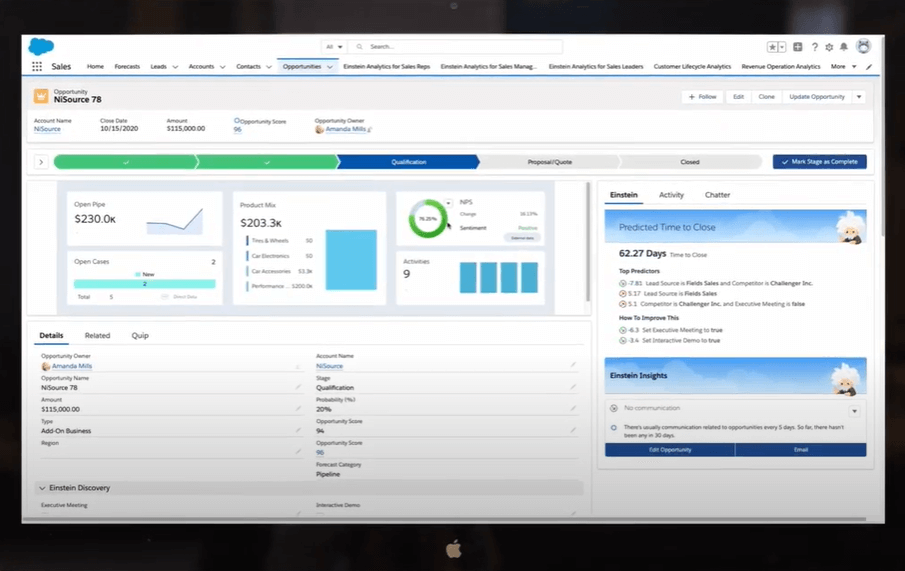Select the Proposal/Quote path stage
This screenshot has width=905, height=571.
(549, 162)
